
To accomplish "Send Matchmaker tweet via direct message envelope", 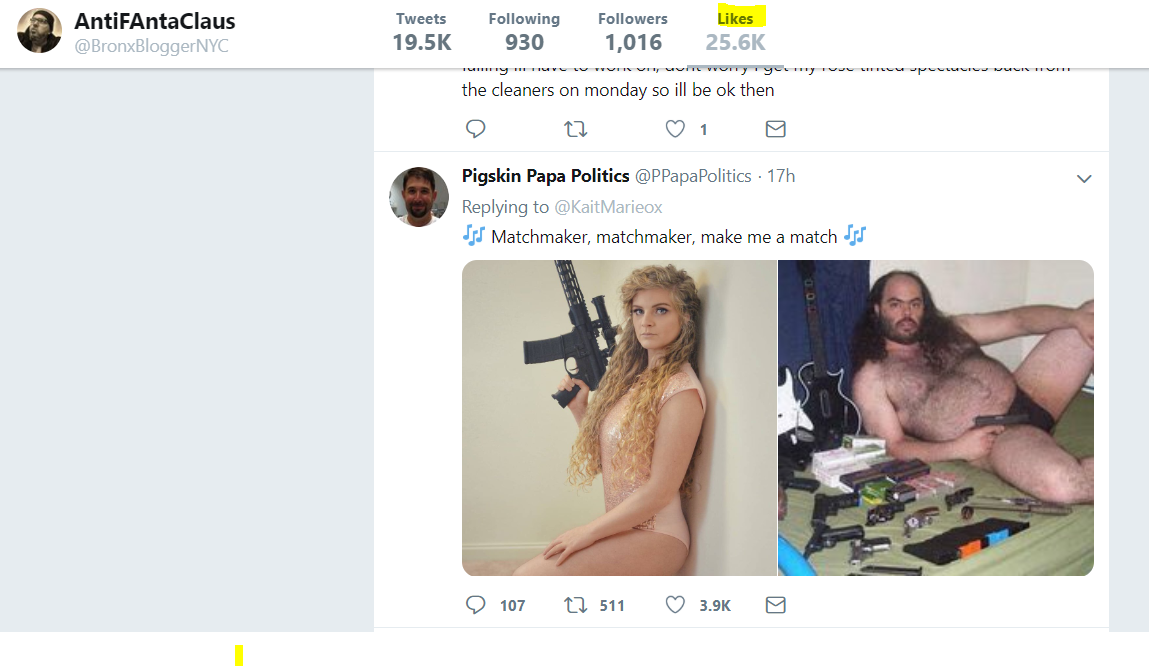I will (775, 605).
